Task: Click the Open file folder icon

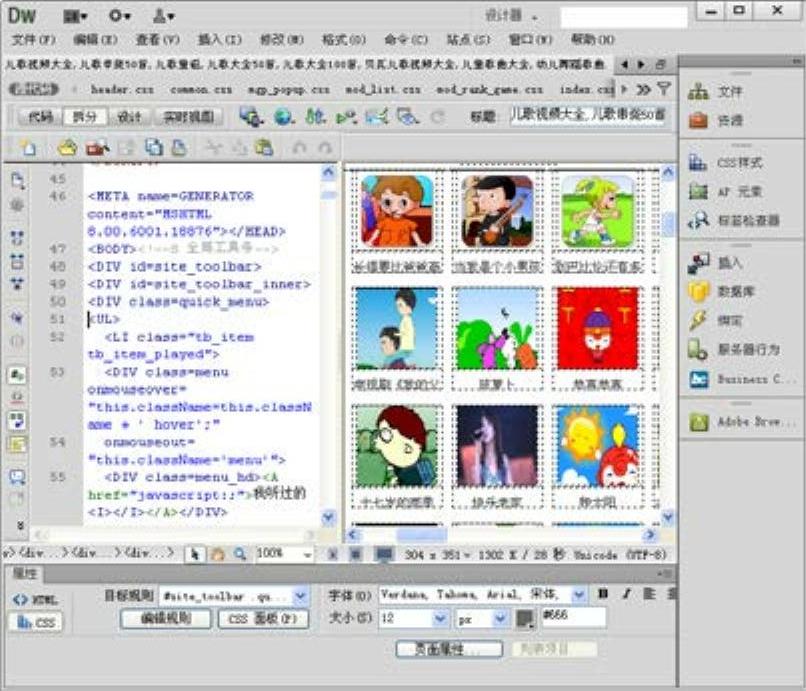Action: click(x=67, y=148)
